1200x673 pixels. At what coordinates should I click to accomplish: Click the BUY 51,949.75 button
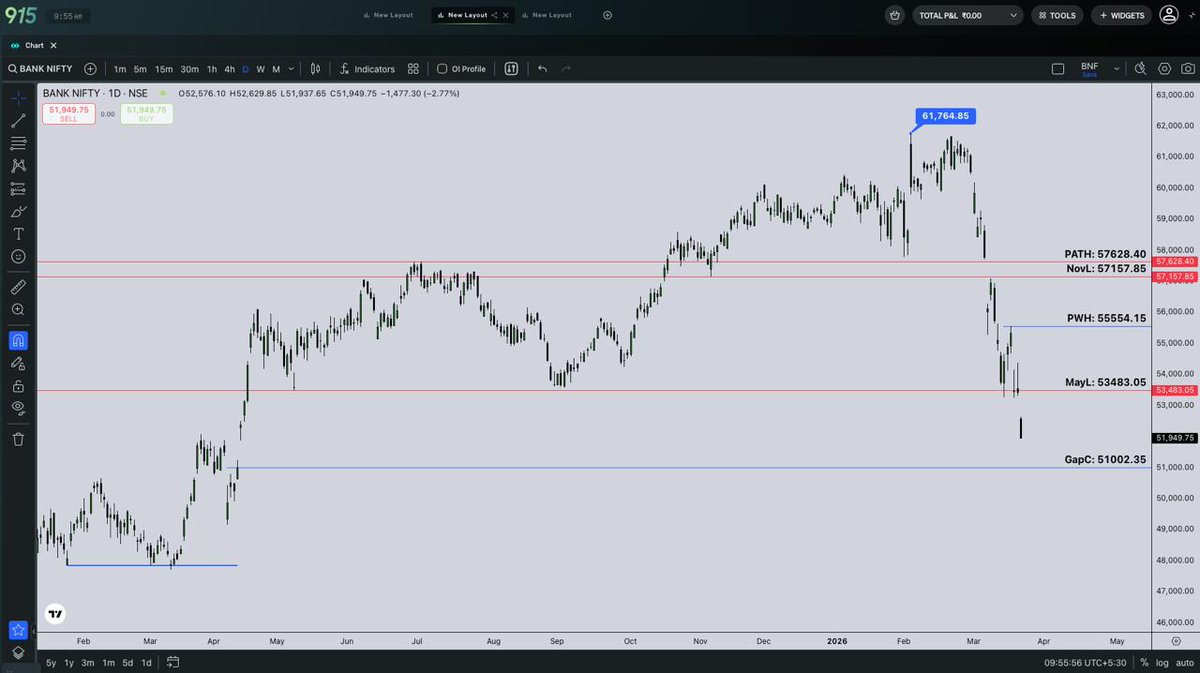tap(147, 114)
